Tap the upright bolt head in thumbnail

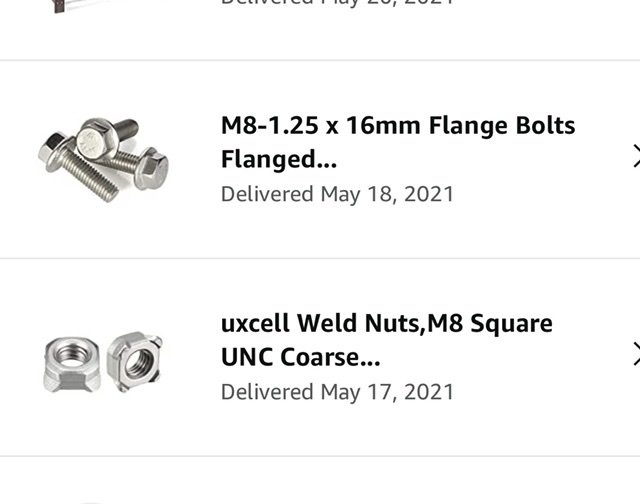pyautogui.click(x=96, y=140)
